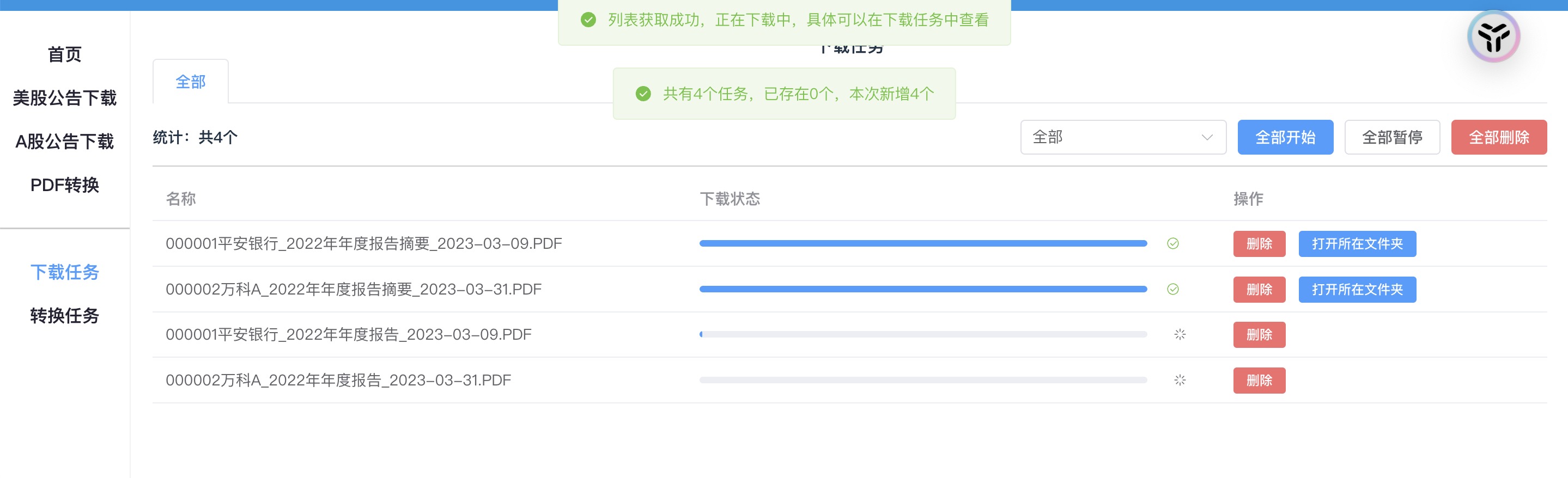Image resolution: width=1568 pixels, height=478 pixels.
Task: Open the 全部 filter select box
Action: (x=1122, y=137)
